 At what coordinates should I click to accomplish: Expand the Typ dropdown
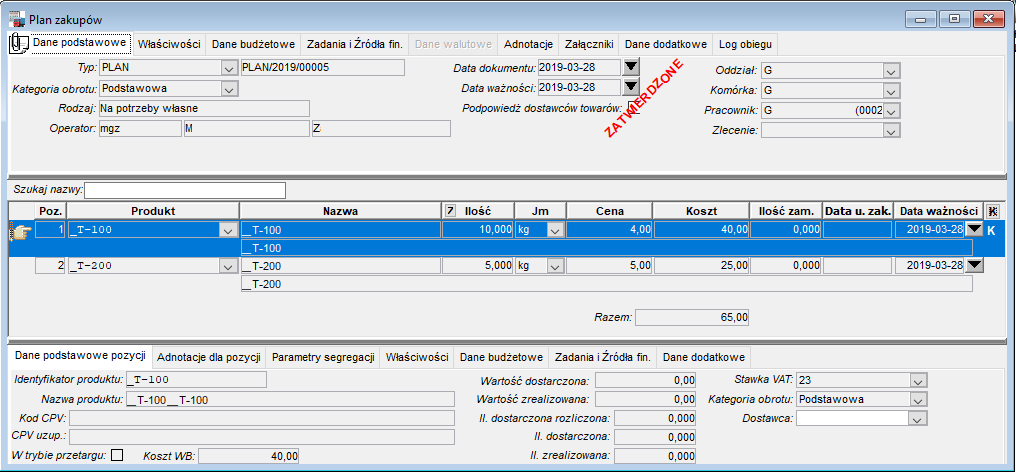pos(229,68)
